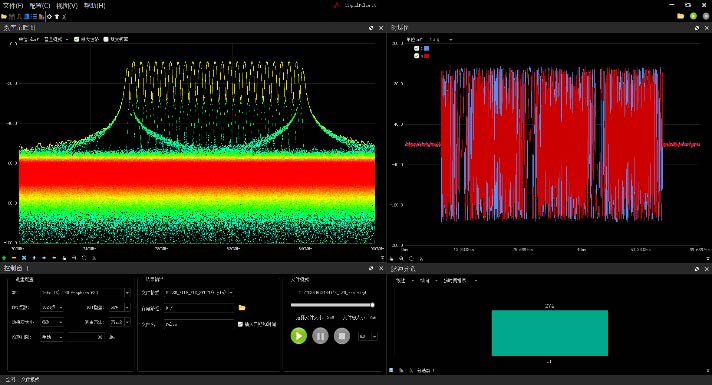Open the file path dropdown in console

click(x=199, y=293)
